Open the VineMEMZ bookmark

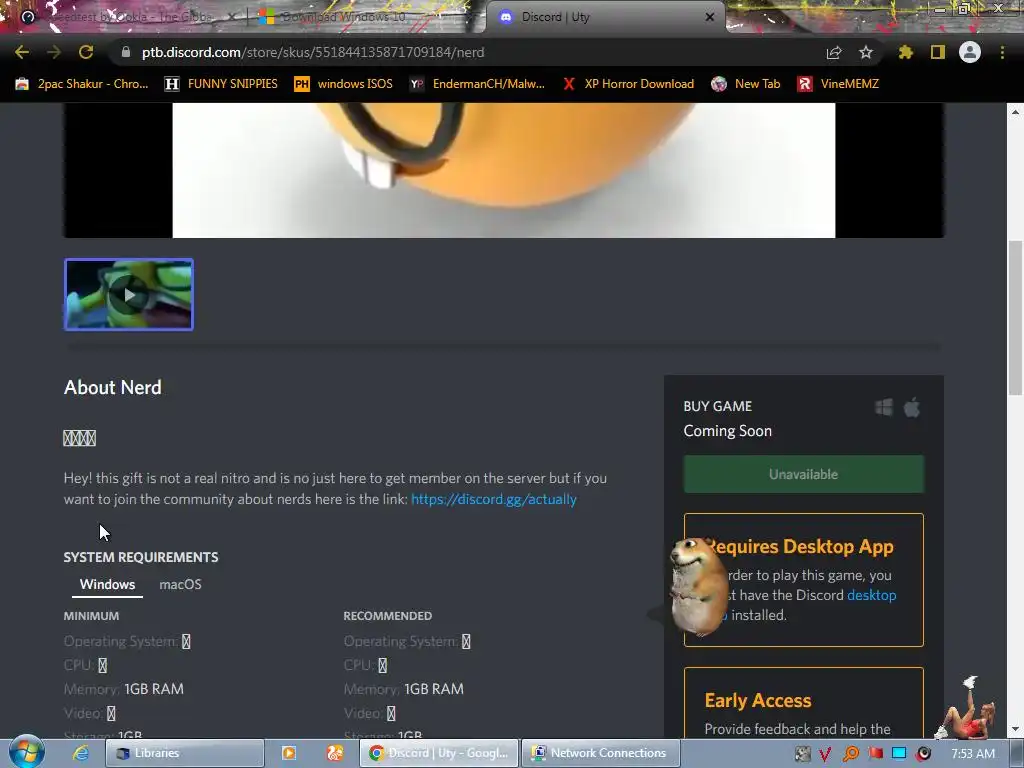coord(839,84)
